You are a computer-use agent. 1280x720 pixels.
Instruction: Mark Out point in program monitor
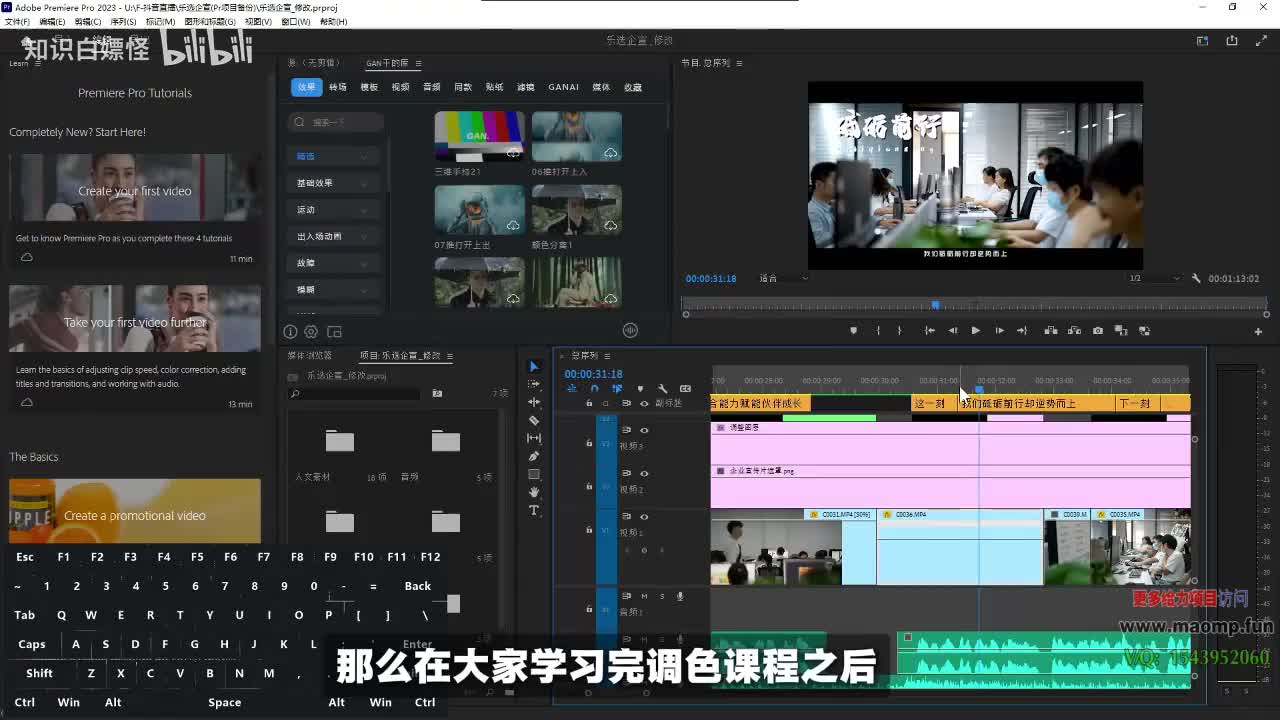click(900, 331)
